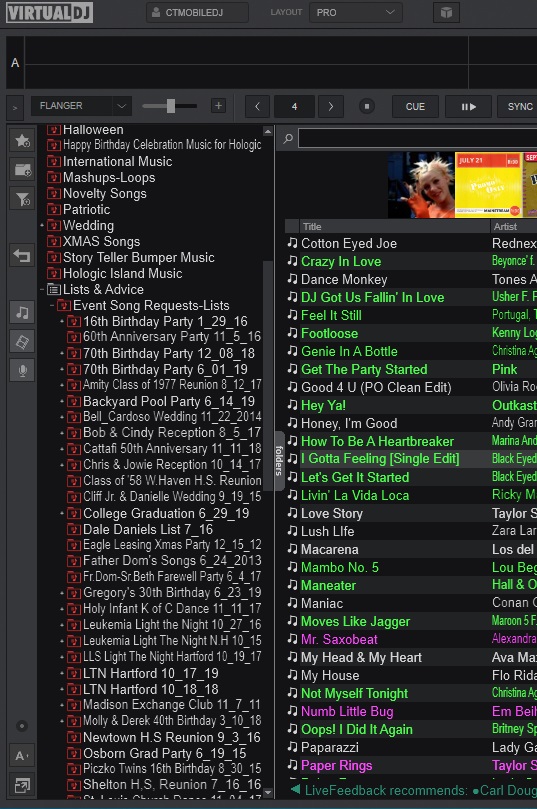Select the Mashups-Loops folder
537x809 pixels.
pyautogui.click(x=109, y=177)
